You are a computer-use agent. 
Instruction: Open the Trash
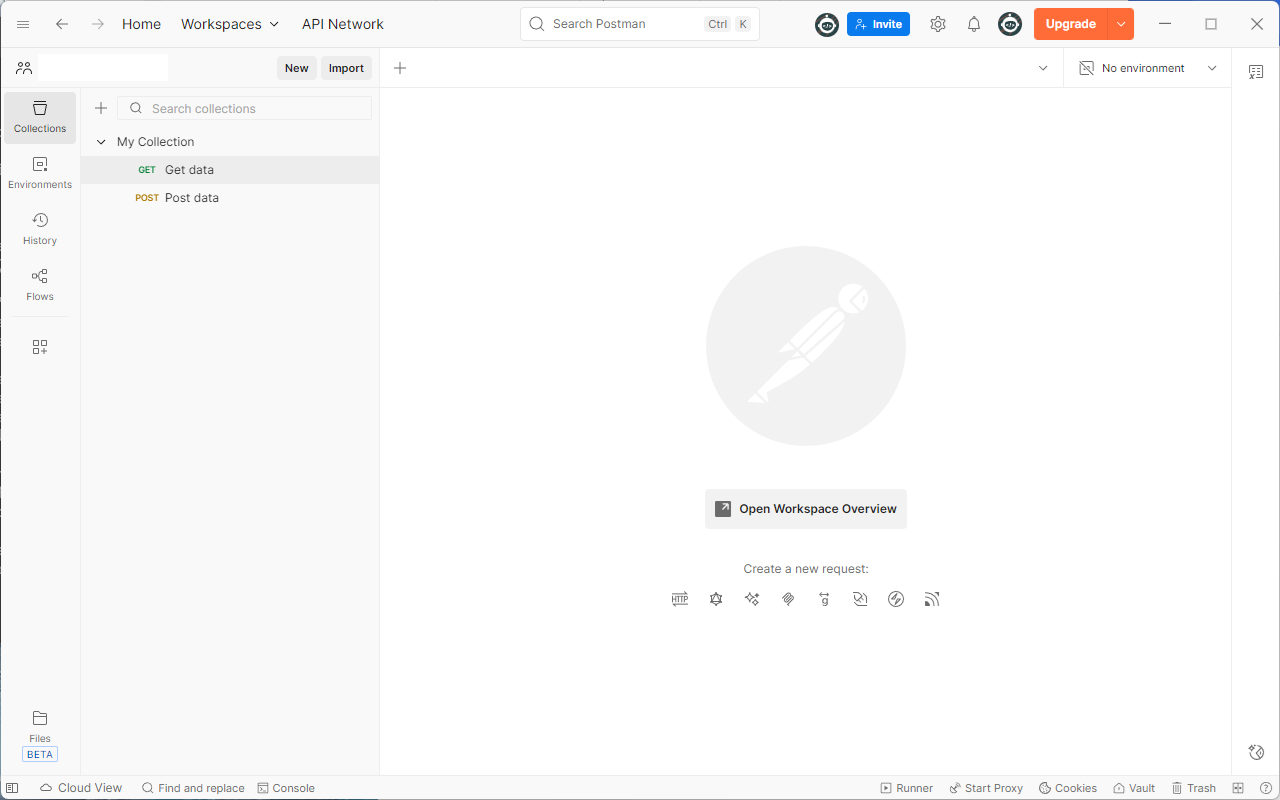click(x=1193, y=788)
